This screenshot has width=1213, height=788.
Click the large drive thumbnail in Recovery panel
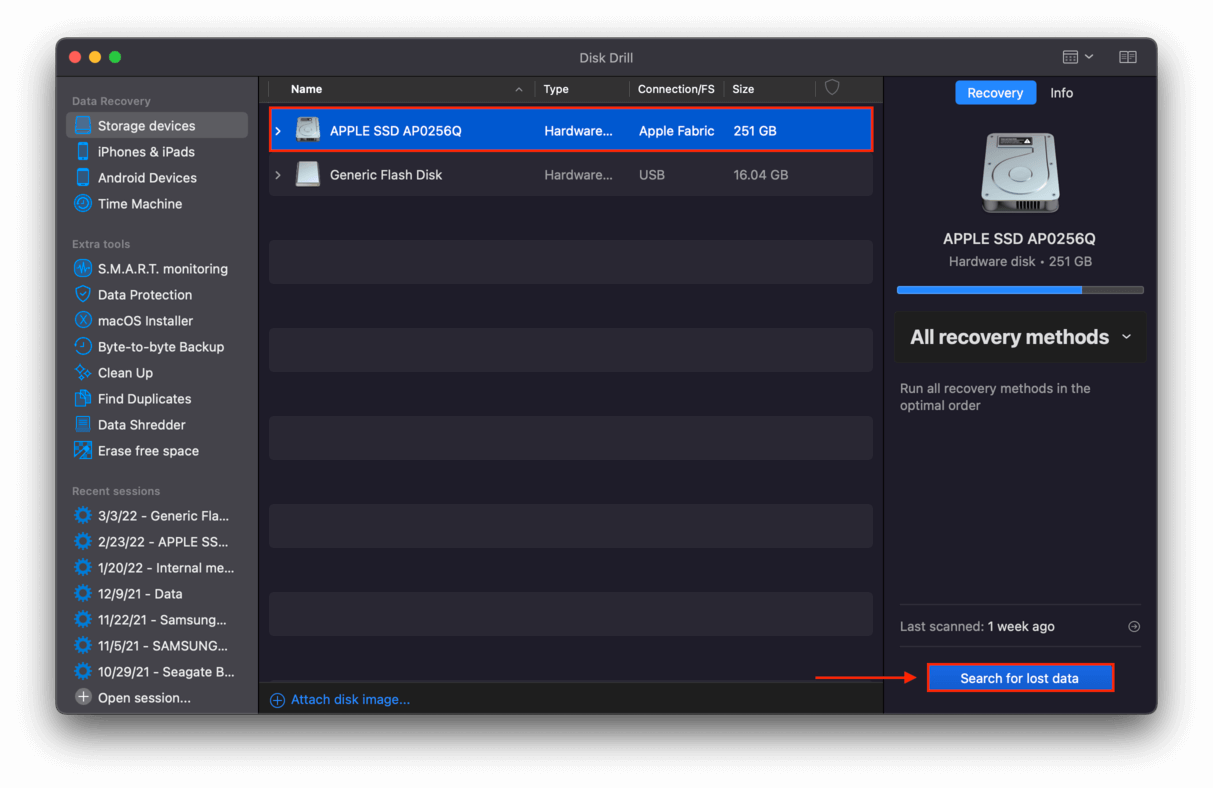coord(1020,172)
